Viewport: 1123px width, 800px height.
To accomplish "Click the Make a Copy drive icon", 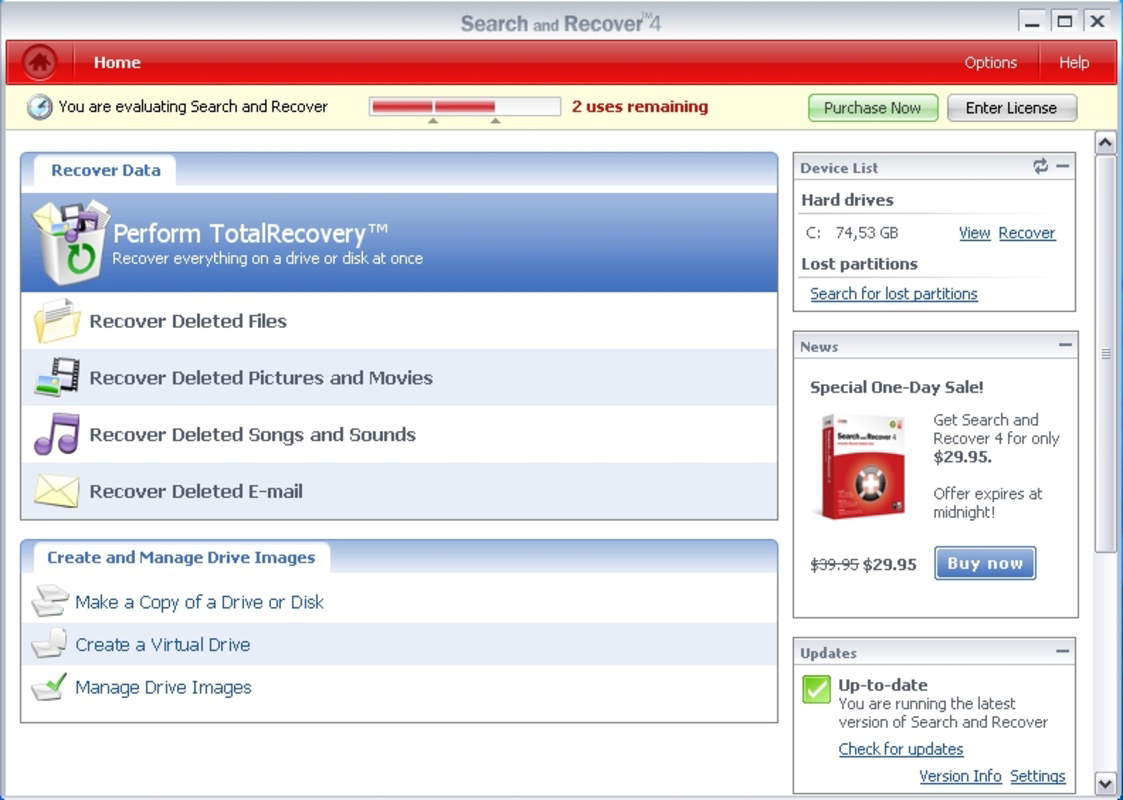I will point(50,602).
